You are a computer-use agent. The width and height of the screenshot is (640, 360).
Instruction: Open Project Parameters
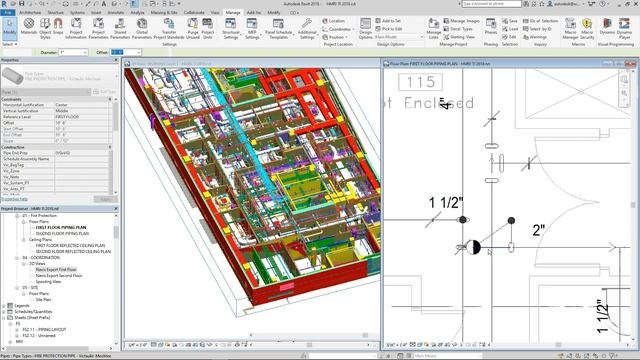tap(98, 28)
